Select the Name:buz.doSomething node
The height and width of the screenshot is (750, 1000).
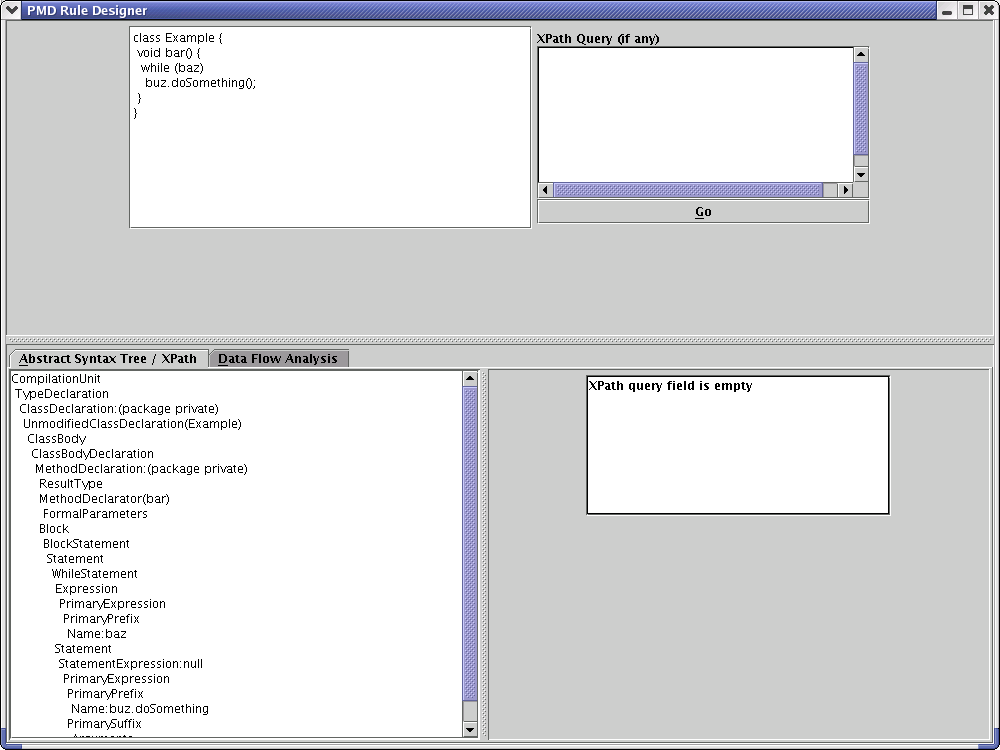tap(140, 709)
